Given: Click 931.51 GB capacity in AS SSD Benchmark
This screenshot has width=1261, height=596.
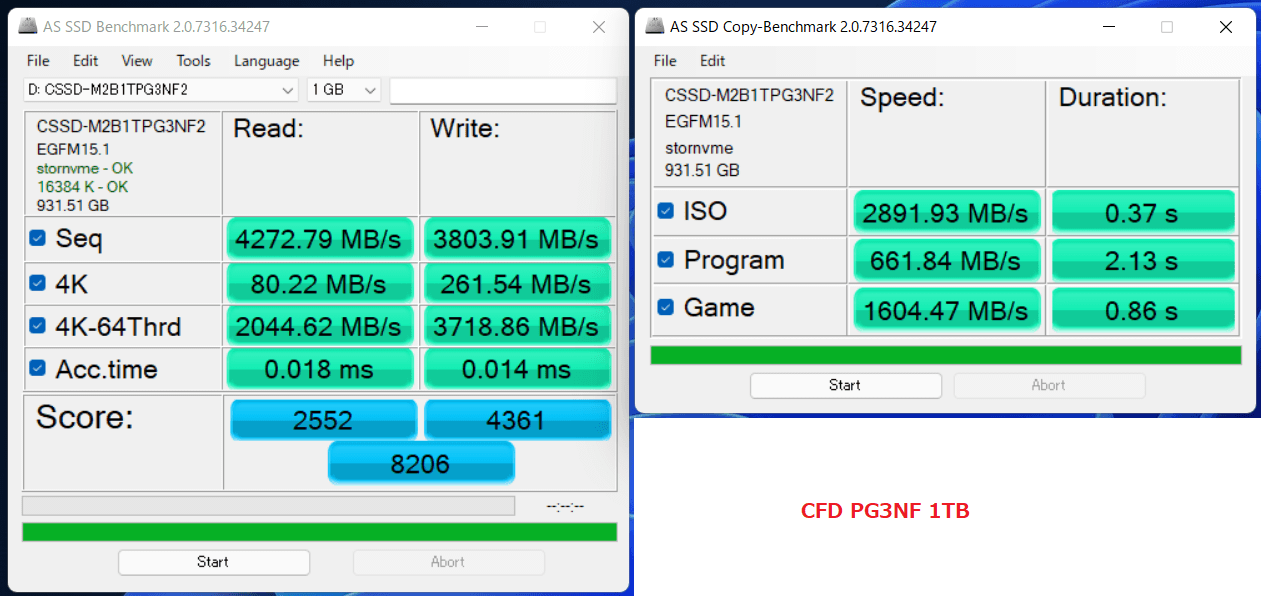Looking at the screenshot, I should [73, 206].
